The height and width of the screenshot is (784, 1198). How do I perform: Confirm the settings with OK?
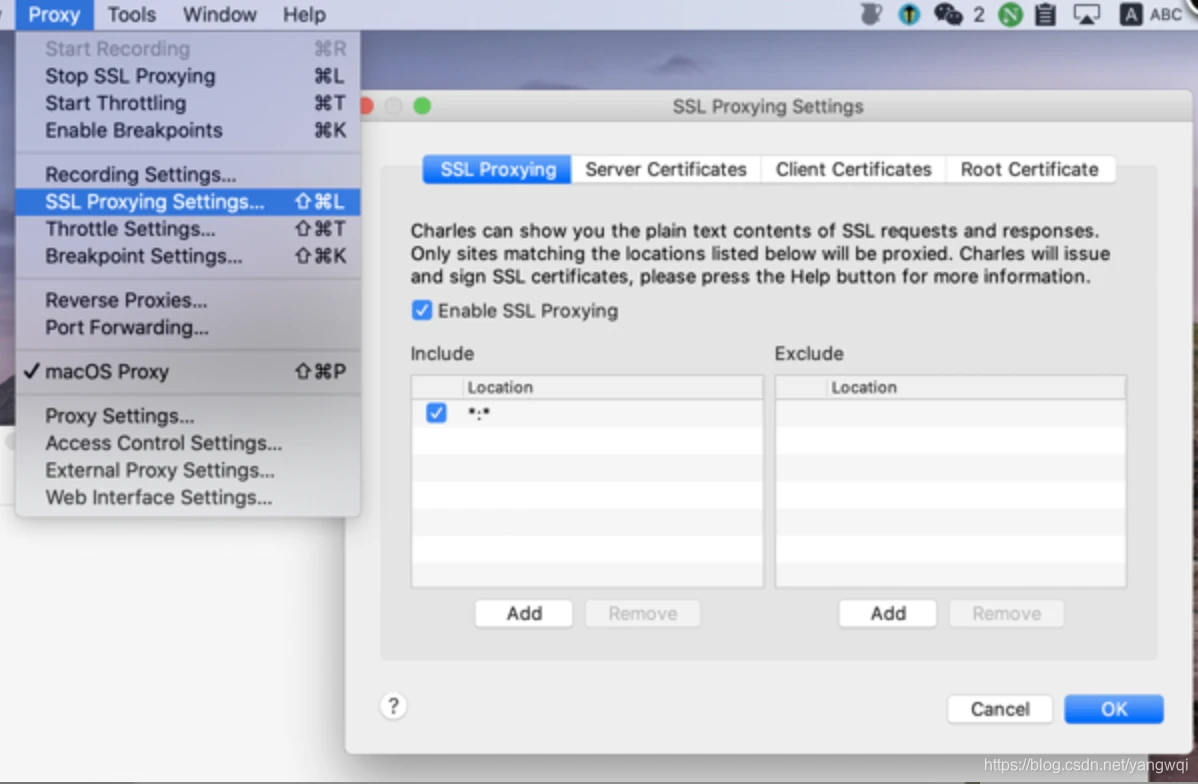[x=1114, y=709]
